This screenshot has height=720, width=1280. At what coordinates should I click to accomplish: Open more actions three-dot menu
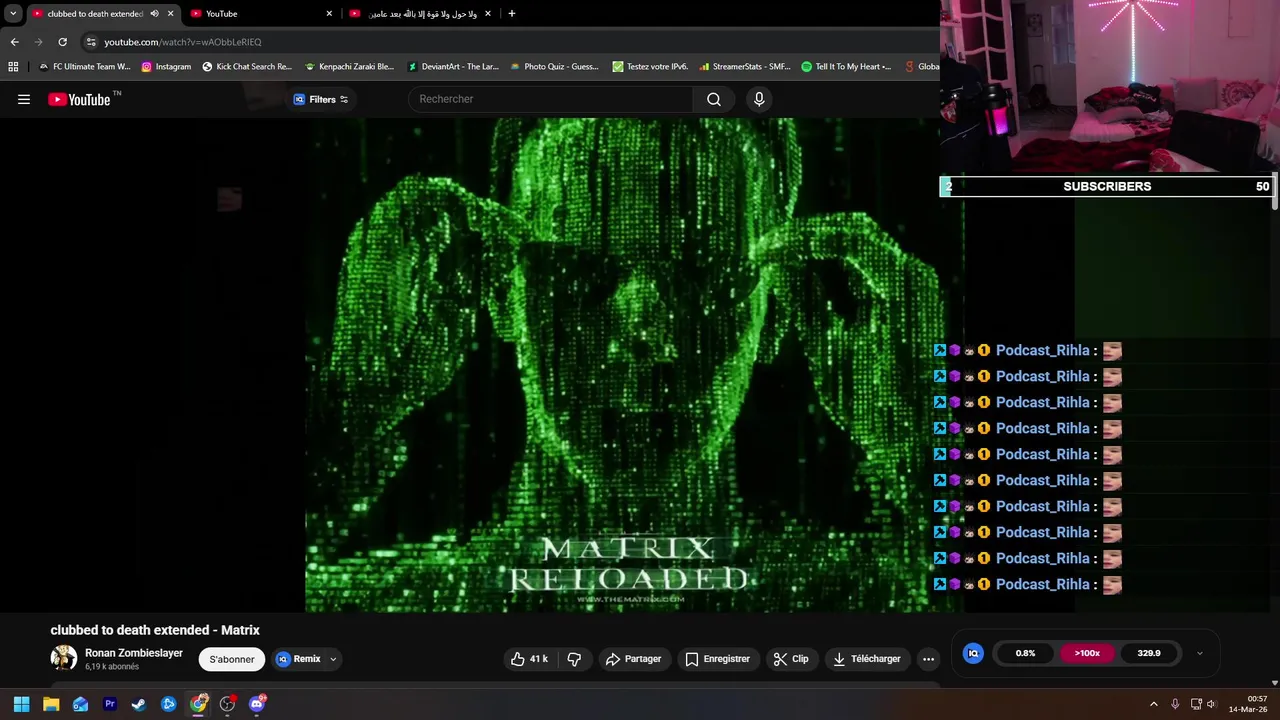click(x=928, y=659)
